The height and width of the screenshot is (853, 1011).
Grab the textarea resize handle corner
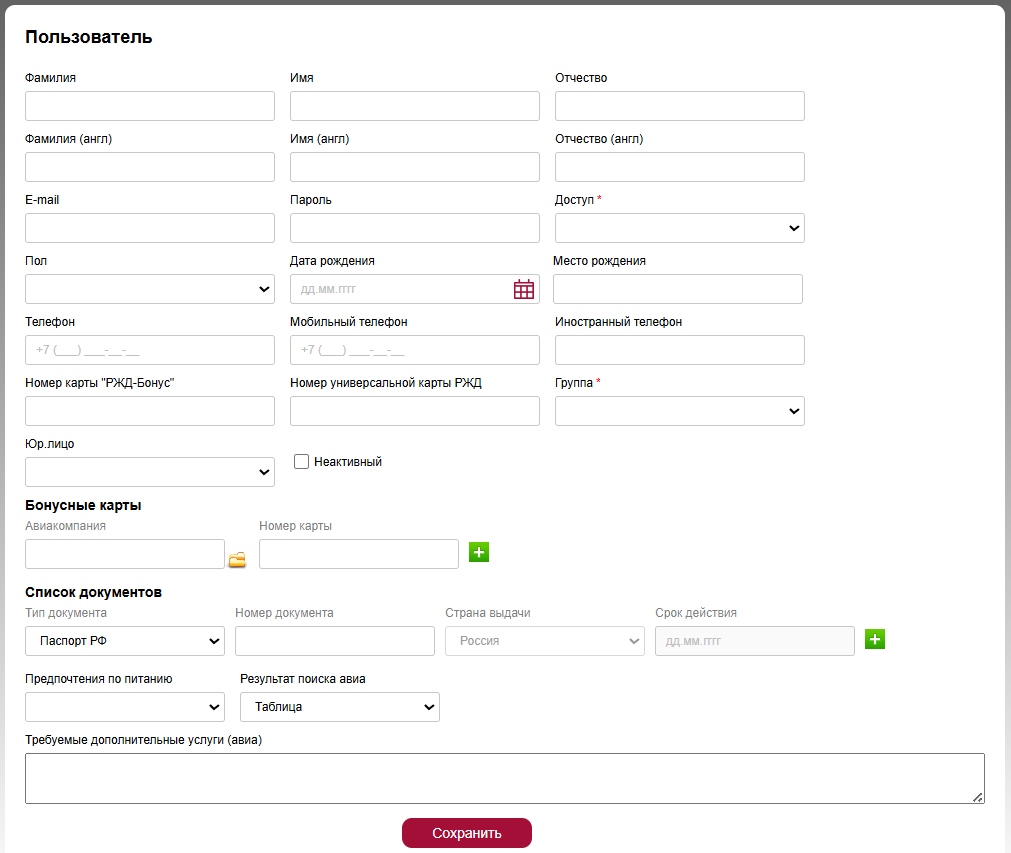[x=978, y=798]
